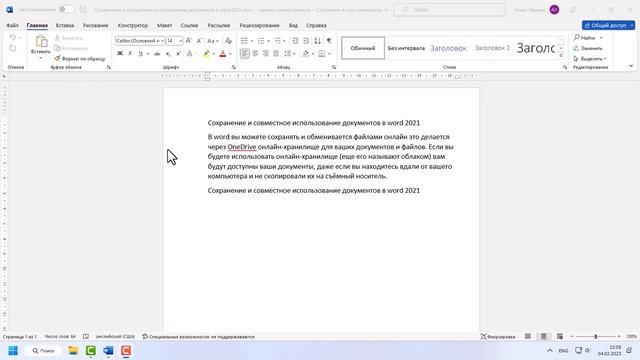Toggle superscript formatting

[179, 53]
